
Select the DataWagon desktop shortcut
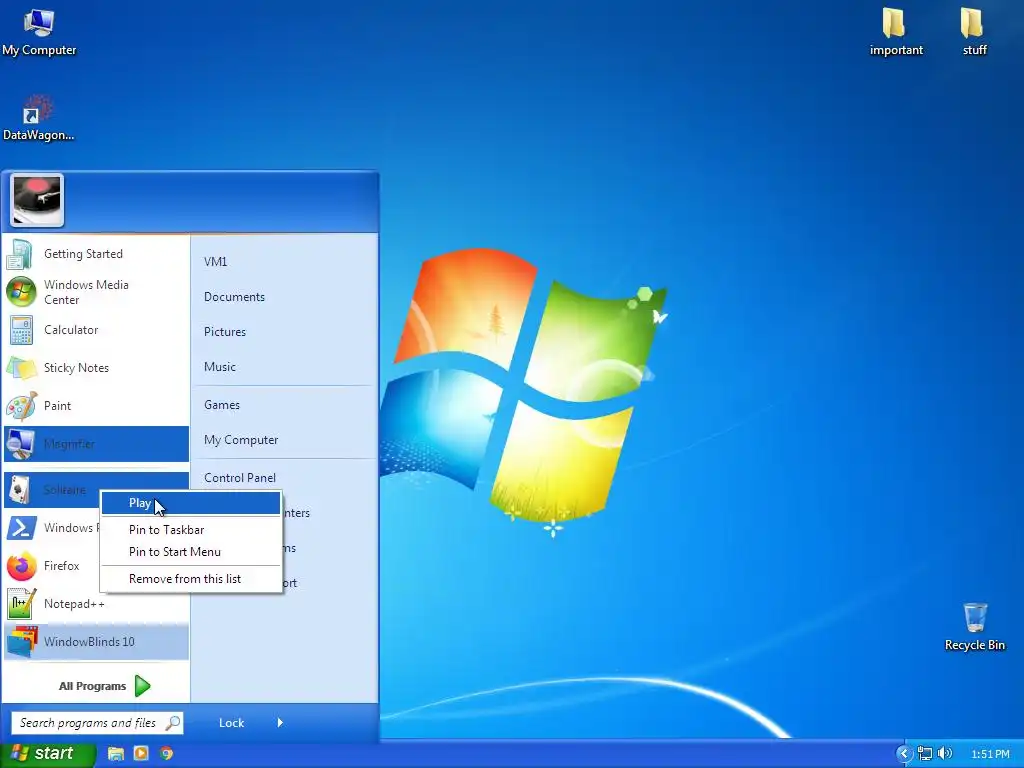(x=38, y=118)
